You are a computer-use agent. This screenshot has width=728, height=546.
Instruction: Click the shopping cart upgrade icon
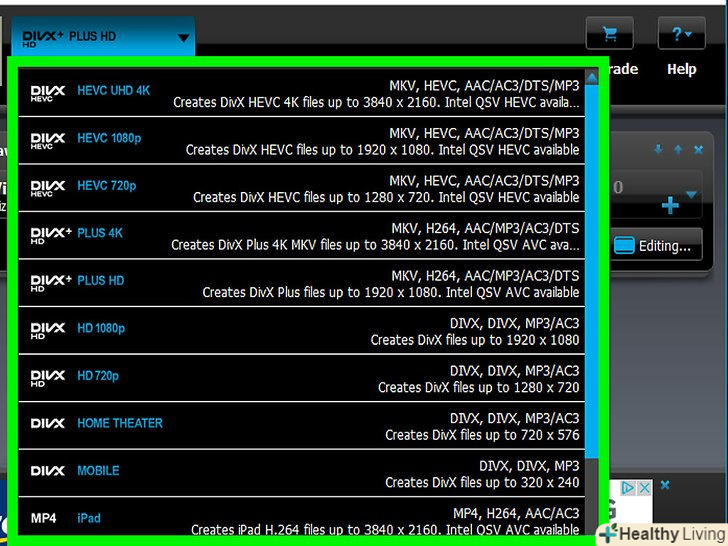tap(610, 35)
